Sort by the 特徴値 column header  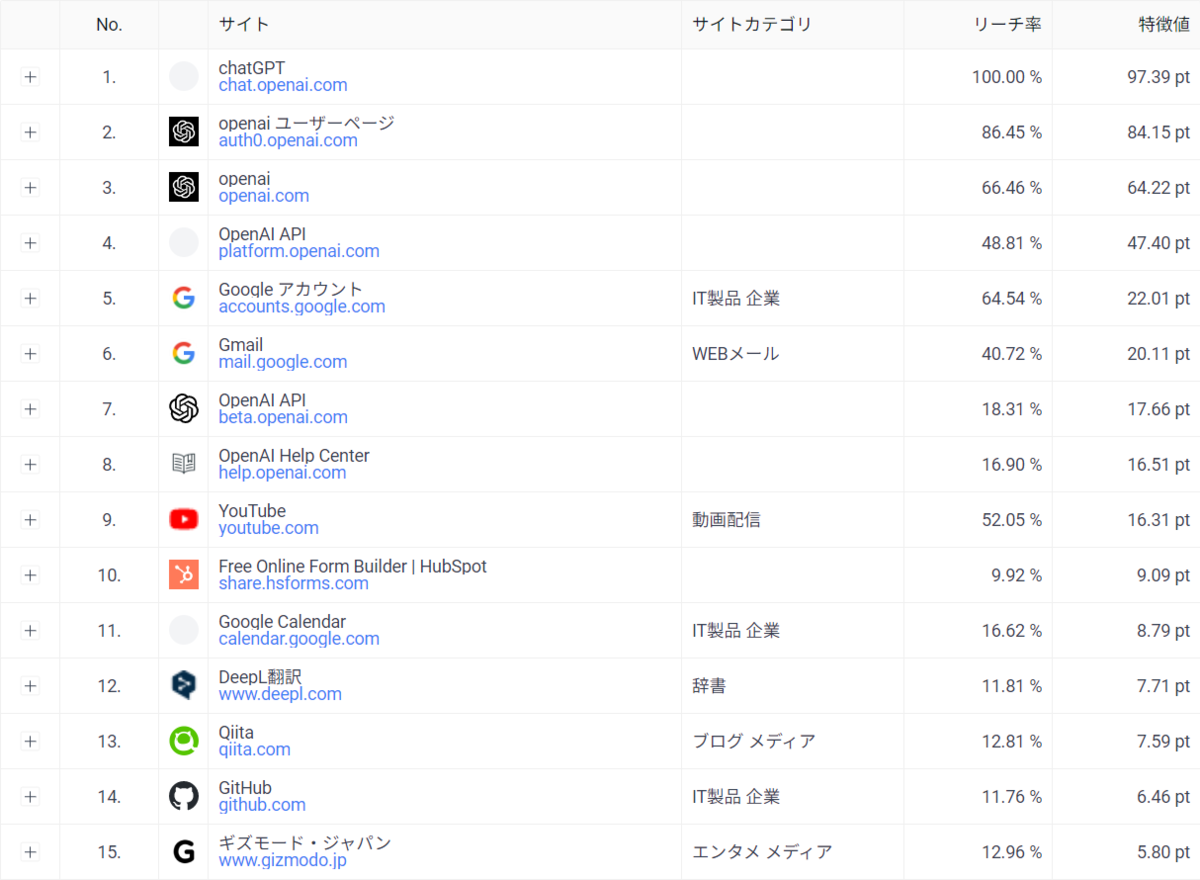pos(1164,24)
